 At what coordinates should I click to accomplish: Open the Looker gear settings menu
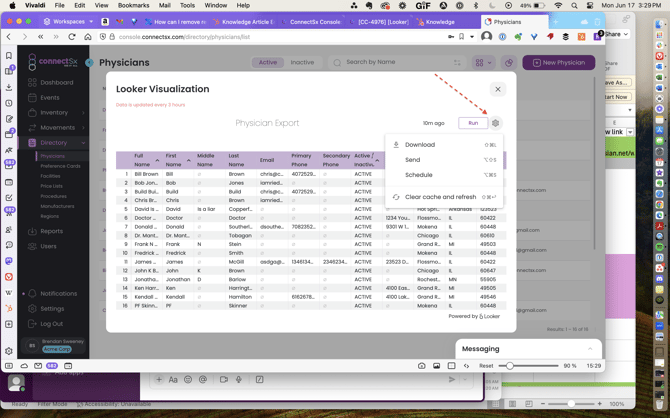pyautogui.click(x=496, y=123)
